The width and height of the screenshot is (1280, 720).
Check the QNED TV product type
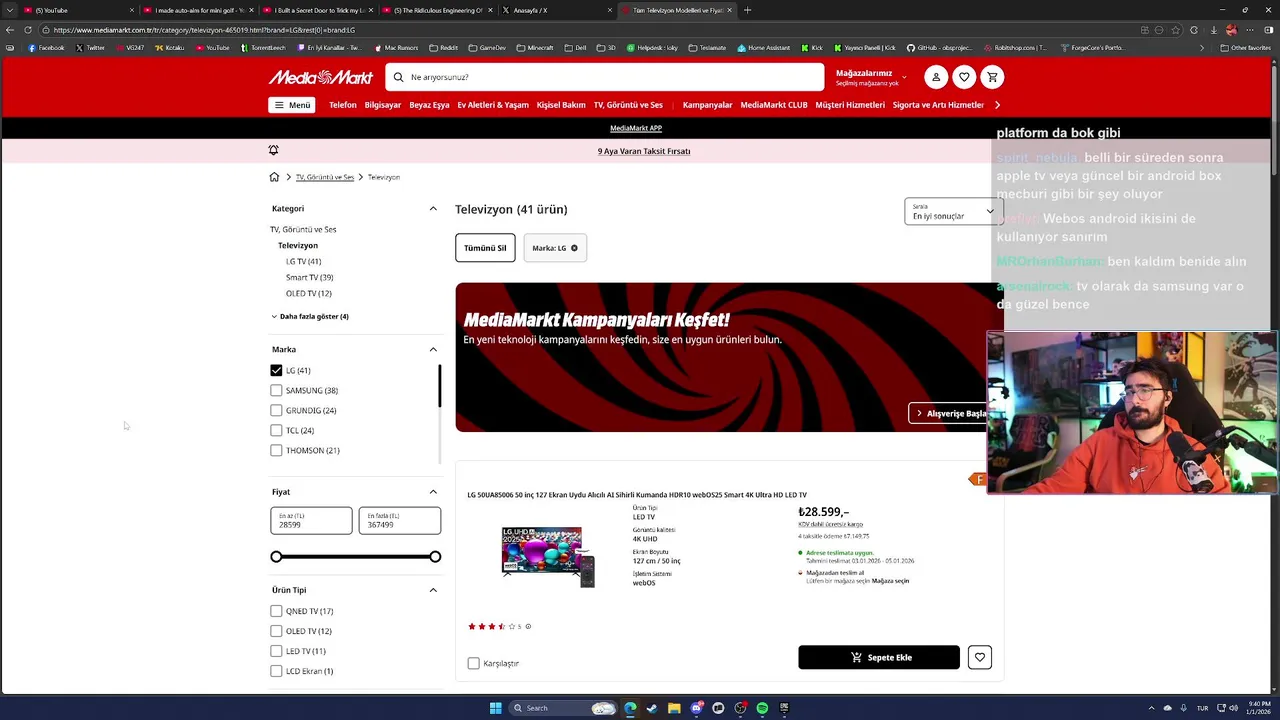click(x=276, y=611)
